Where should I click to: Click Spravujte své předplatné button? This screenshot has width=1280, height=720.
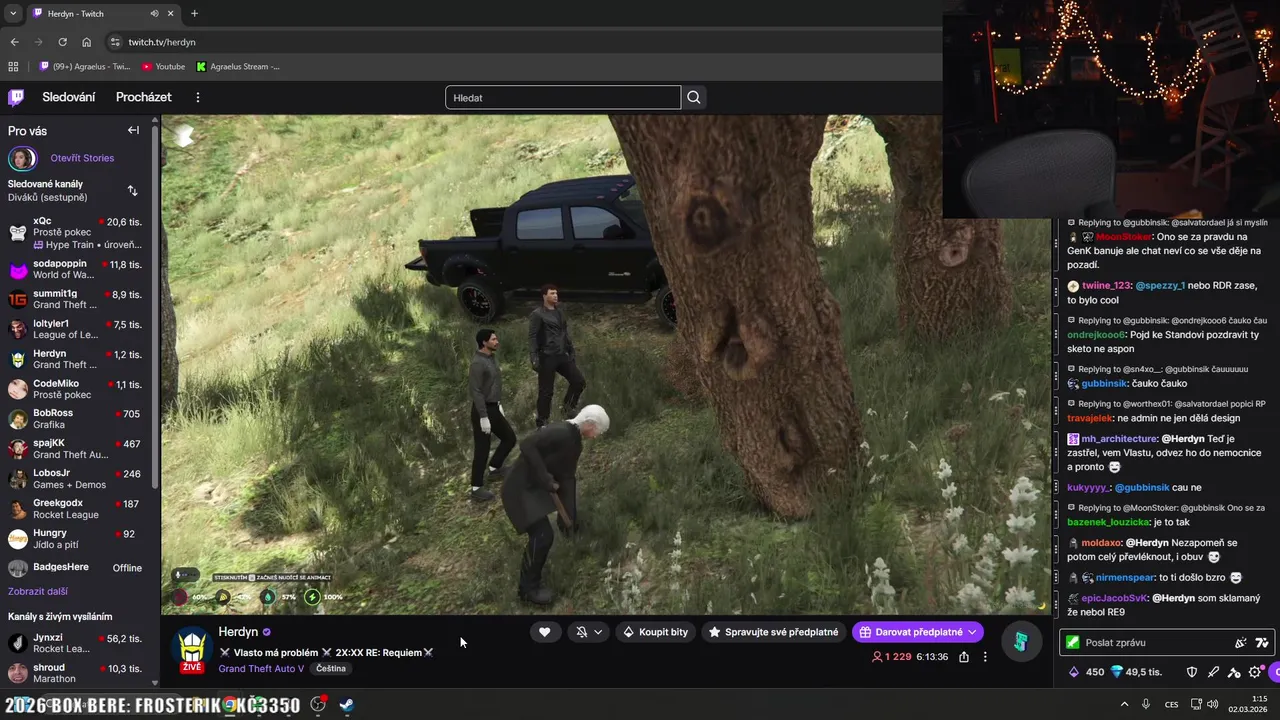773,632
